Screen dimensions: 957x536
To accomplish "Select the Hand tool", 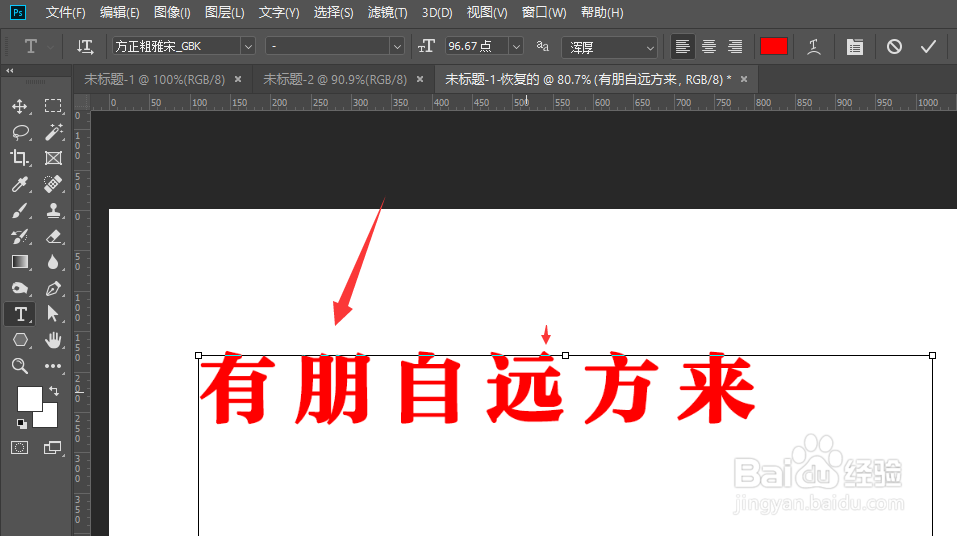I will pyautogui.click(x=53, y=340).
